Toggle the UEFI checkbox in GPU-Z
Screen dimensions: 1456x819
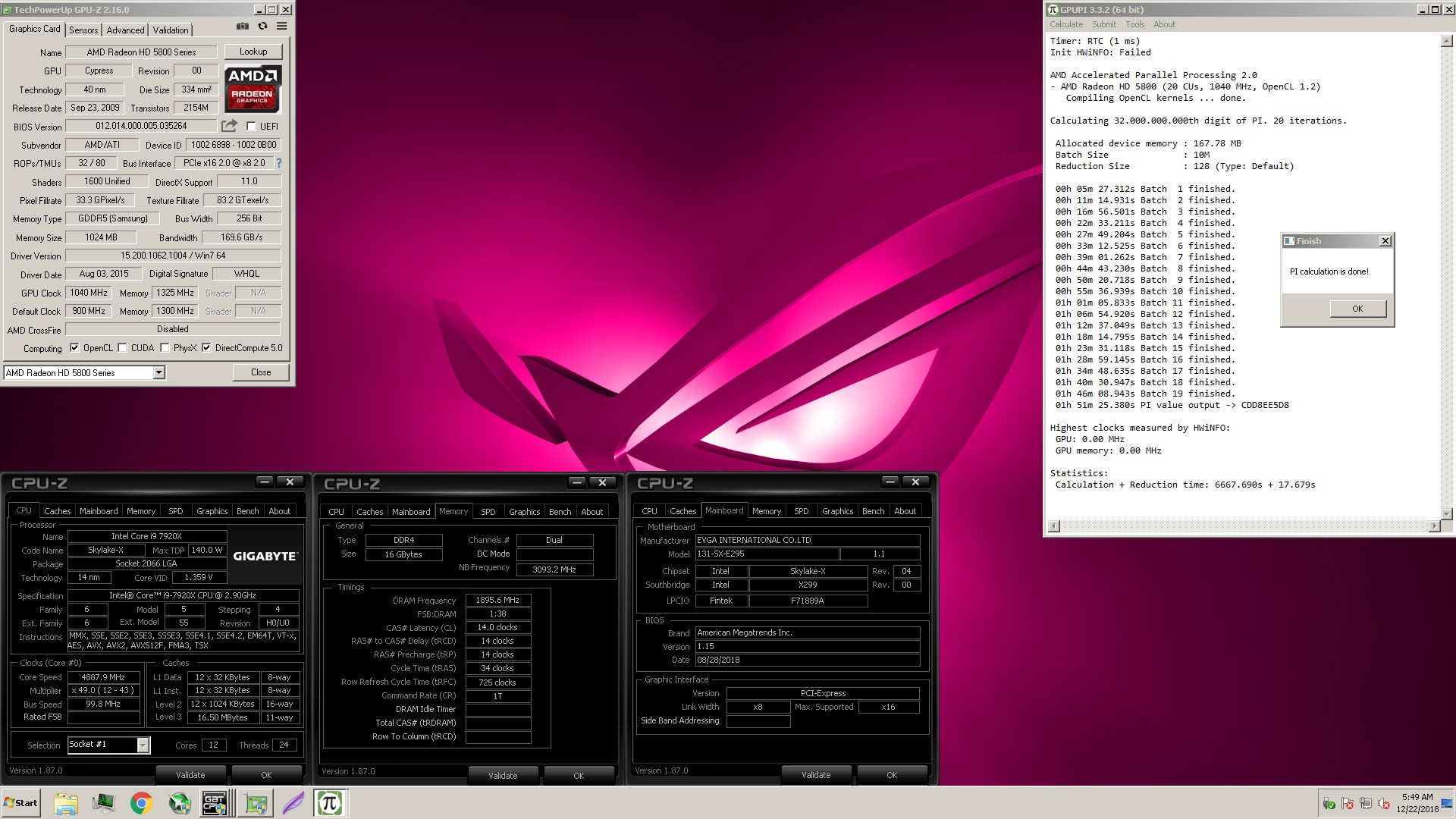tap(251, 127)
